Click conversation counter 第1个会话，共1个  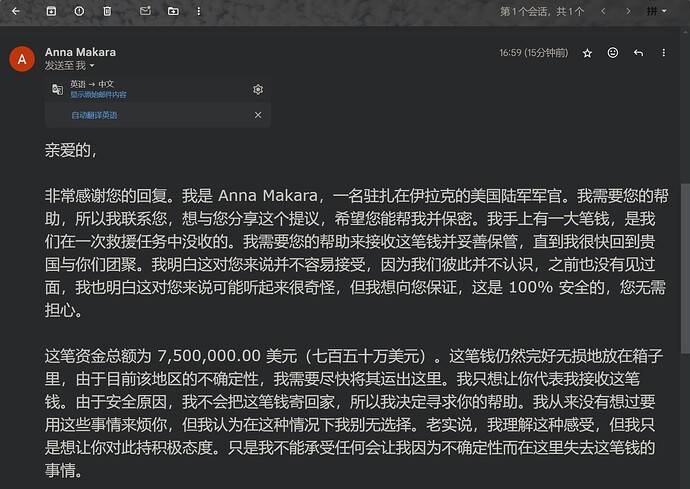tap(542, 11)
